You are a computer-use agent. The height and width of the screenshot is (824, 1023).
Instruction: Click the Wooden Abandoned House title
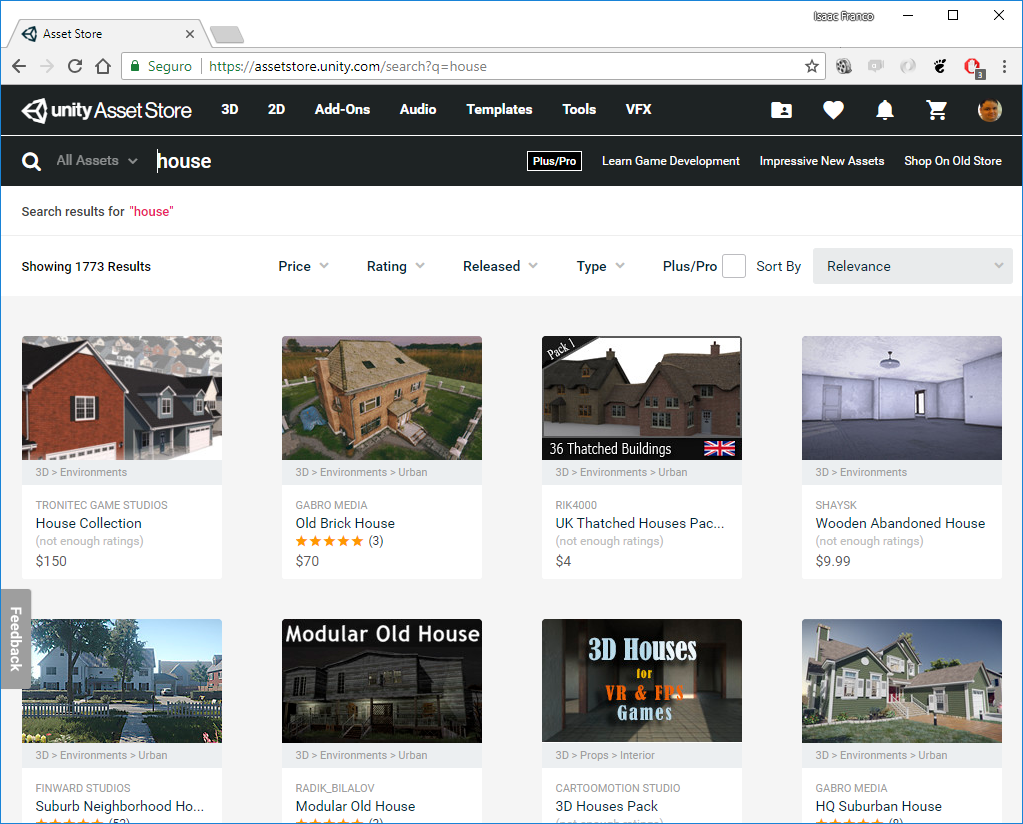pyautogui.click(x=900, y=523)
